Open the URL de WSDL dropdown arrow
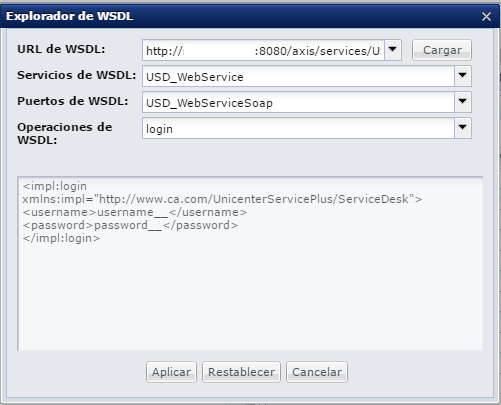The image size is (501, 405). [x=393, y=50]
